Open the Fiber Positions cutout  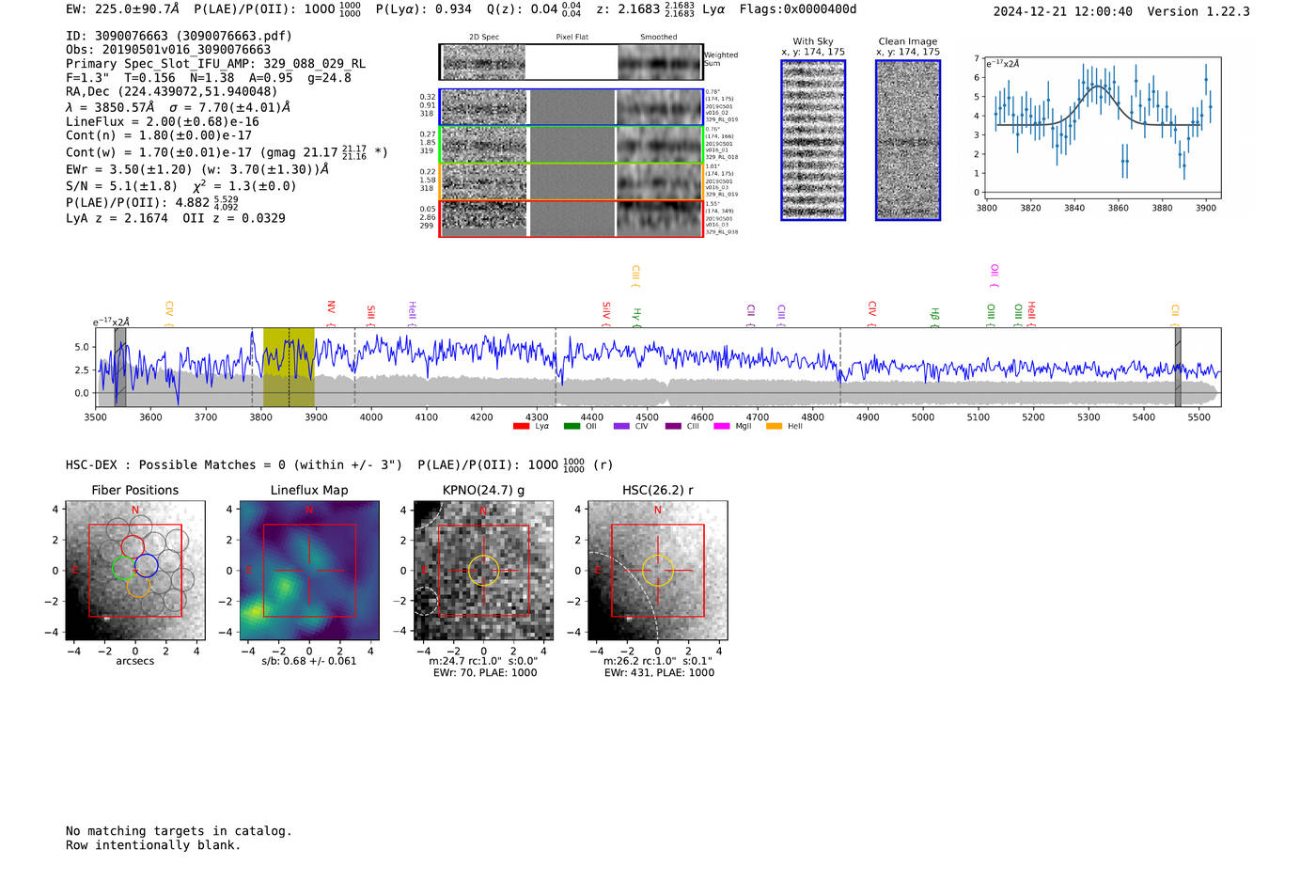coord(134,571)
